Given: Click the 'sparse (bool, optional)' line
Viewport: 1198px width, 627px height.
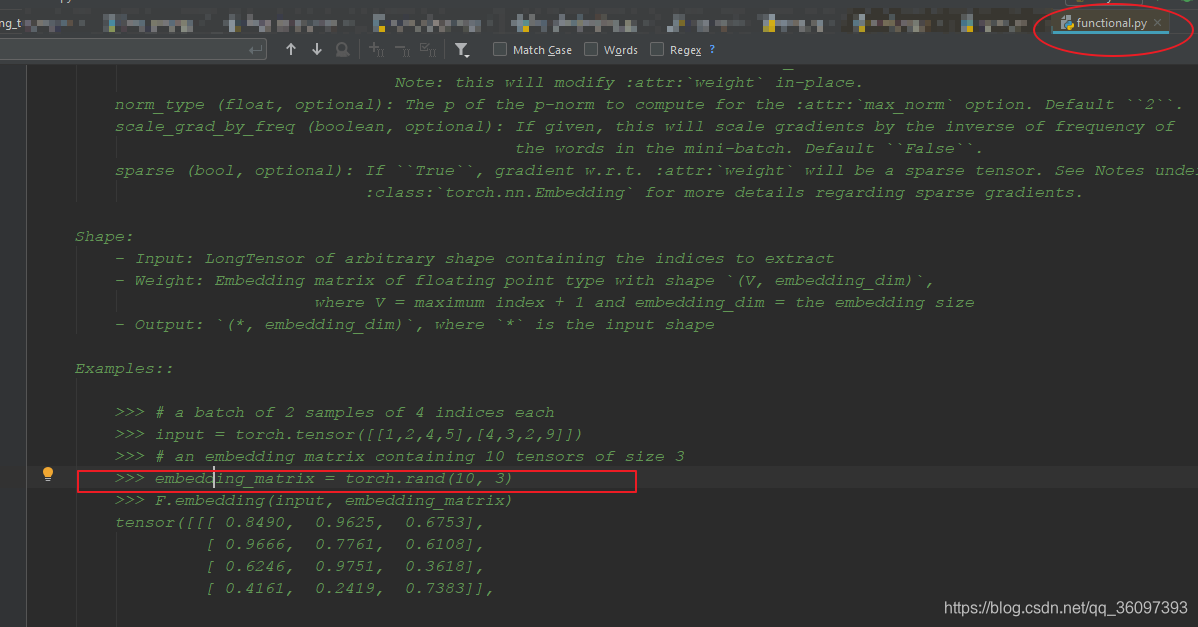Looking at the screenshot, I should [x=656, y=170].
